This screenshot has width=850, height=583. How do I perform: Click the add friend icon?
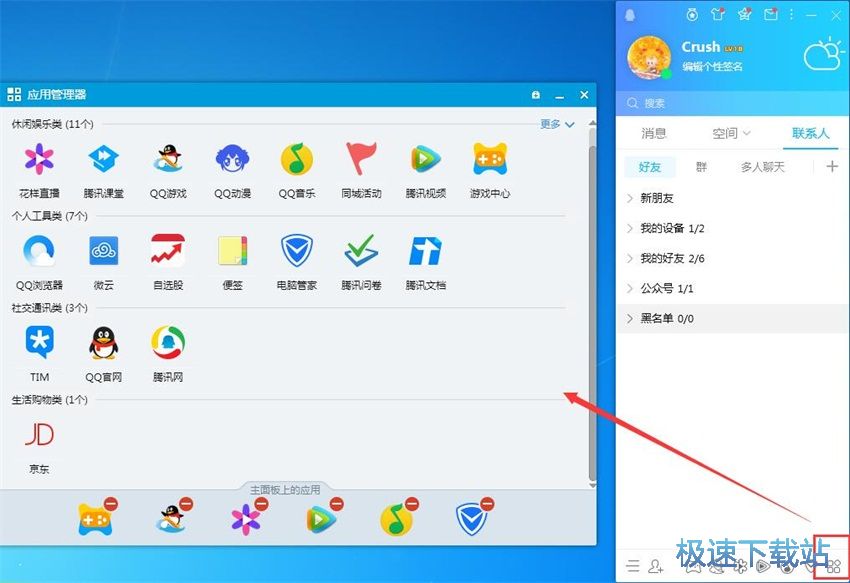[x=656, y=566]
